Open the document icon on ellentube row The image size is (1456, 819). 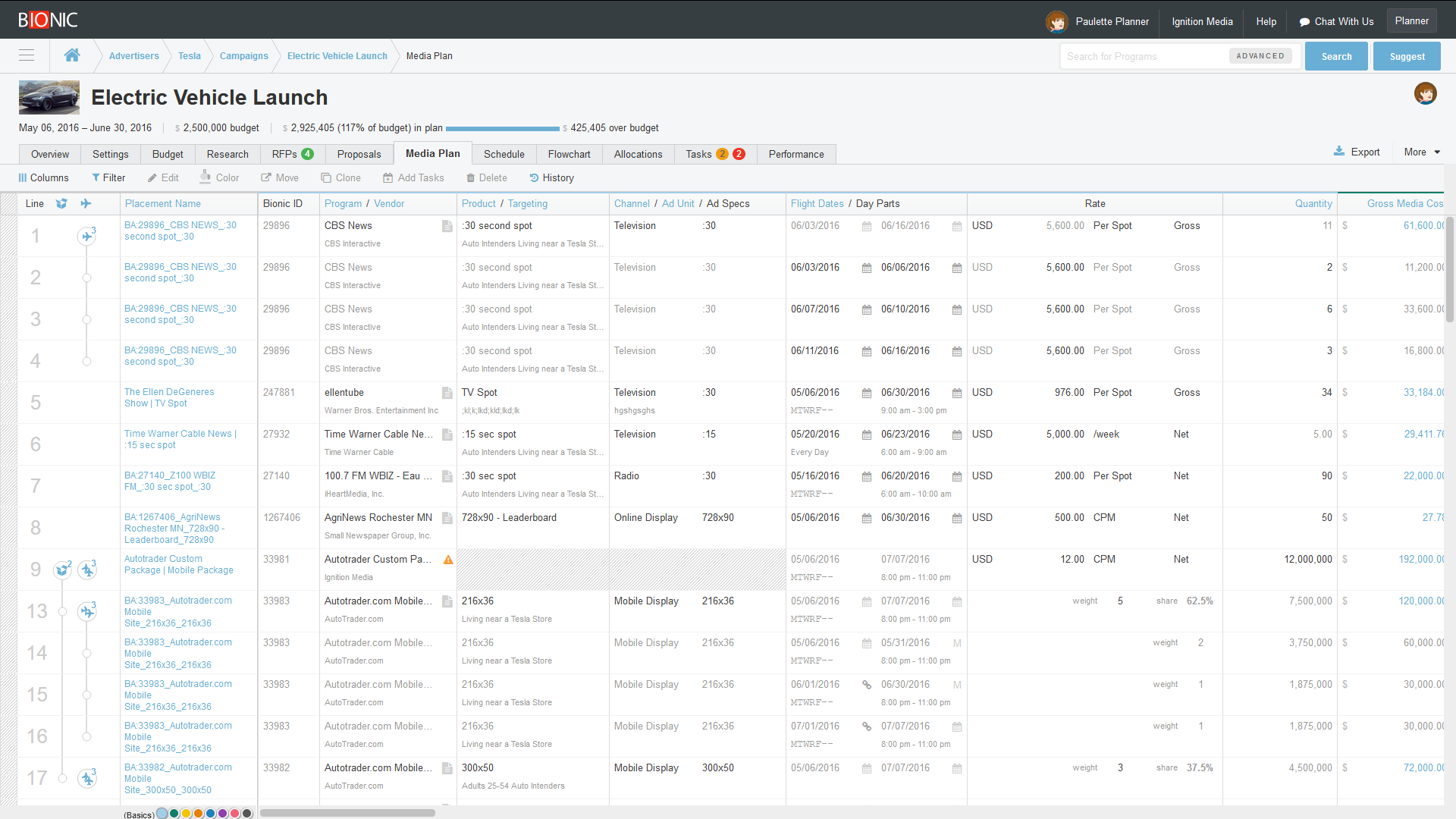click(447, 393)
